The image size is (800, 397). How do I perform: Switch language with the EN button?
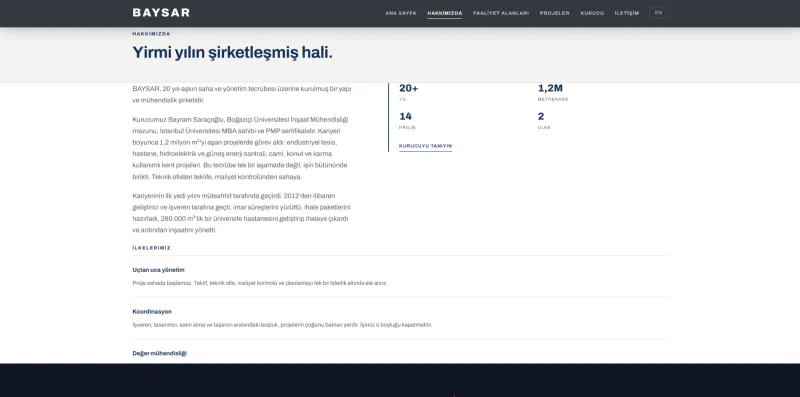pyautogui.click(x=658, y=13)
